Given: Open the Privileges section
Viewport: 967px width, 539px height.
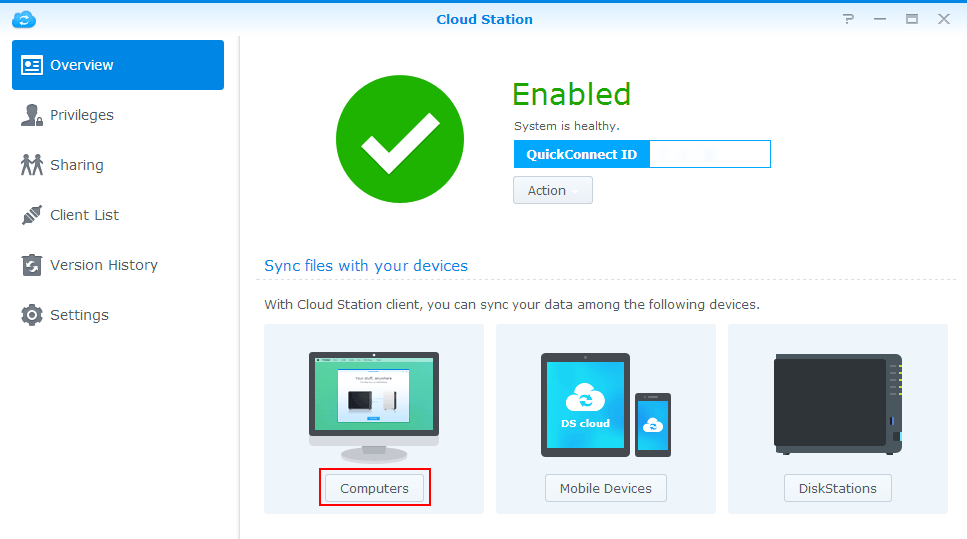Looking at the screenshot, I should pyautogui.click(x=82, y=115).
